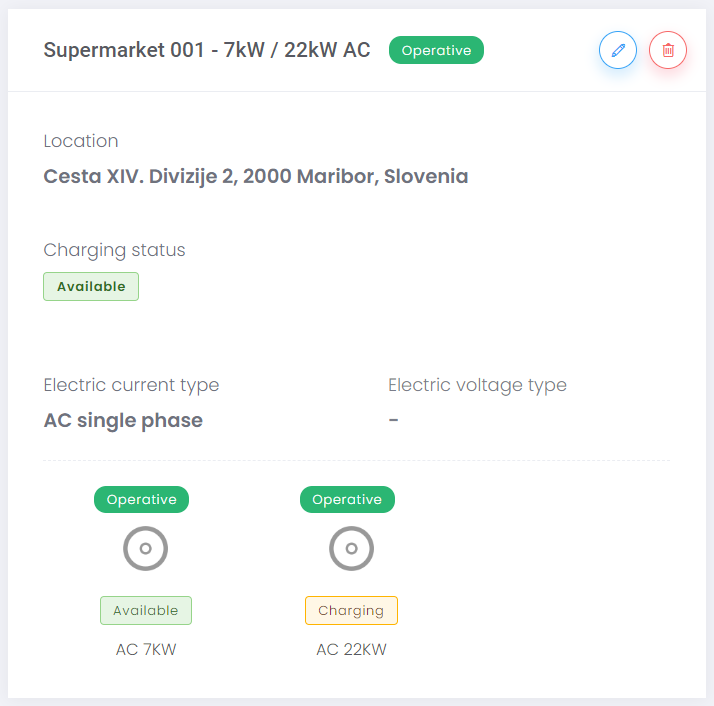714x706 pixels.
Task: Click the Location field label
Action: click(x=81, y=141)
